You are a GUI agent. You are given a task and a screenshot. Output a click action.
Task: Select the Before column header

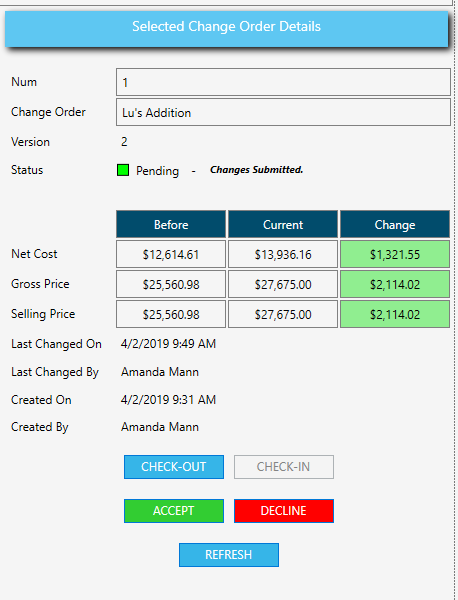171,224
